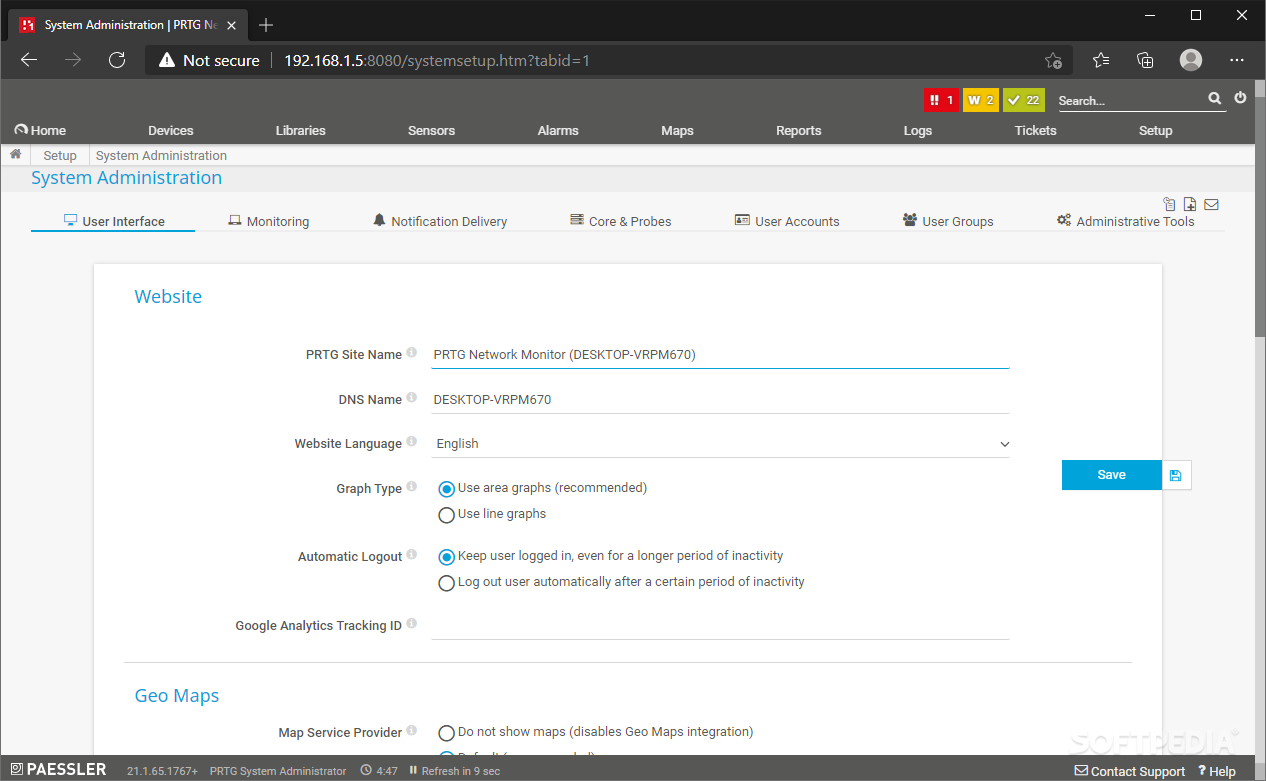Click the Google Analytics Tracking ID field

click(x=720, y=625)
